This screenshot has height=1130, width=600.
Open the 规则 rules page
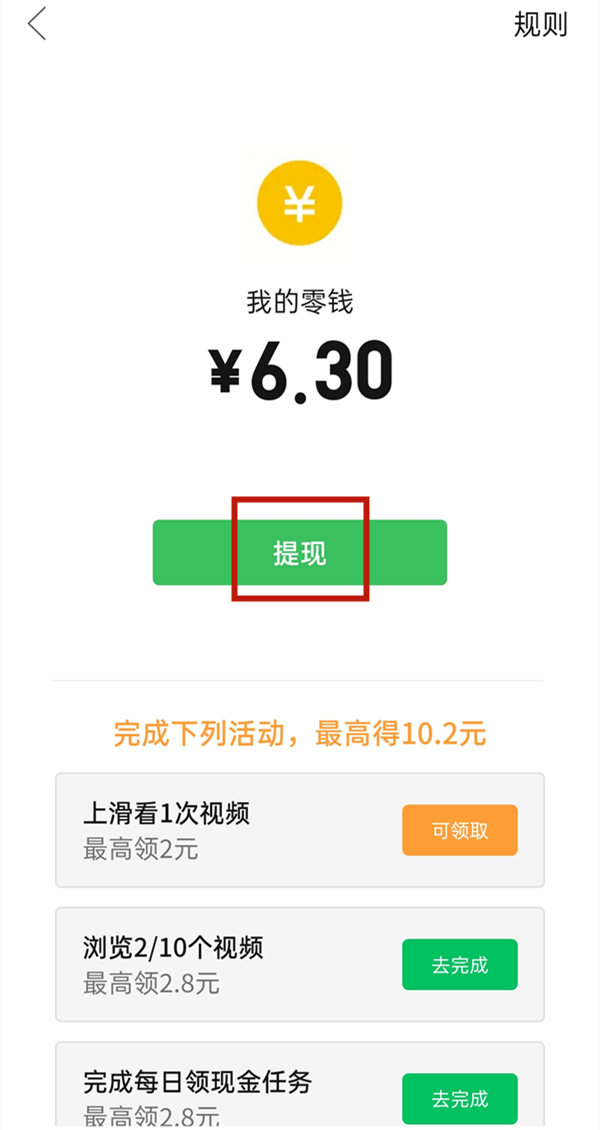539,25
